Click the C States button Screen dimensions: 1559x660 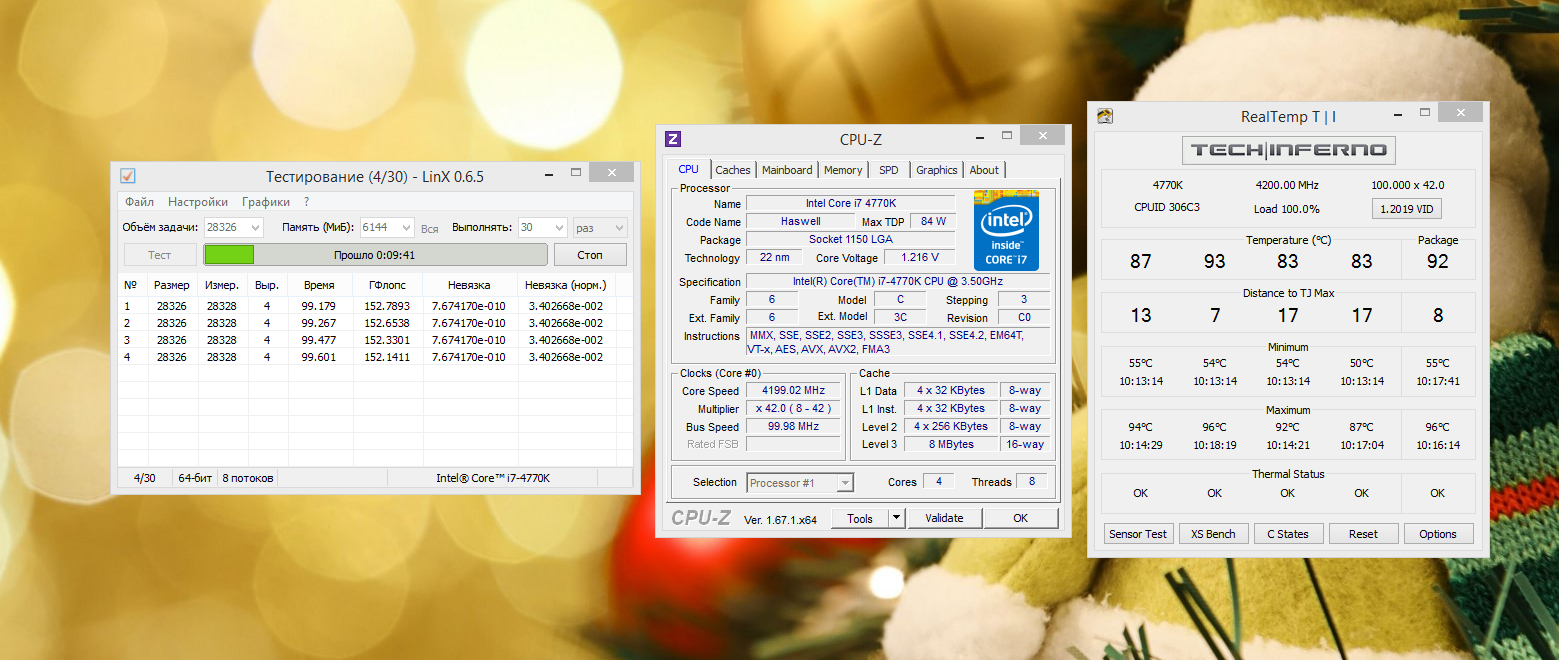pyautogui.click(x=1288, y=534)
